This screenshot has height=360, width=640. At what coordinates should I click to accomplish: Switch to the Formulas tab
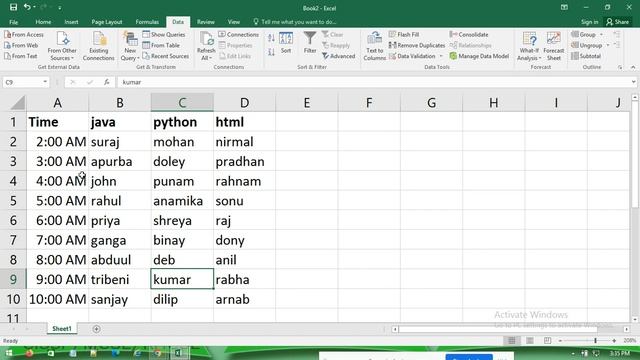coord(147,22)
